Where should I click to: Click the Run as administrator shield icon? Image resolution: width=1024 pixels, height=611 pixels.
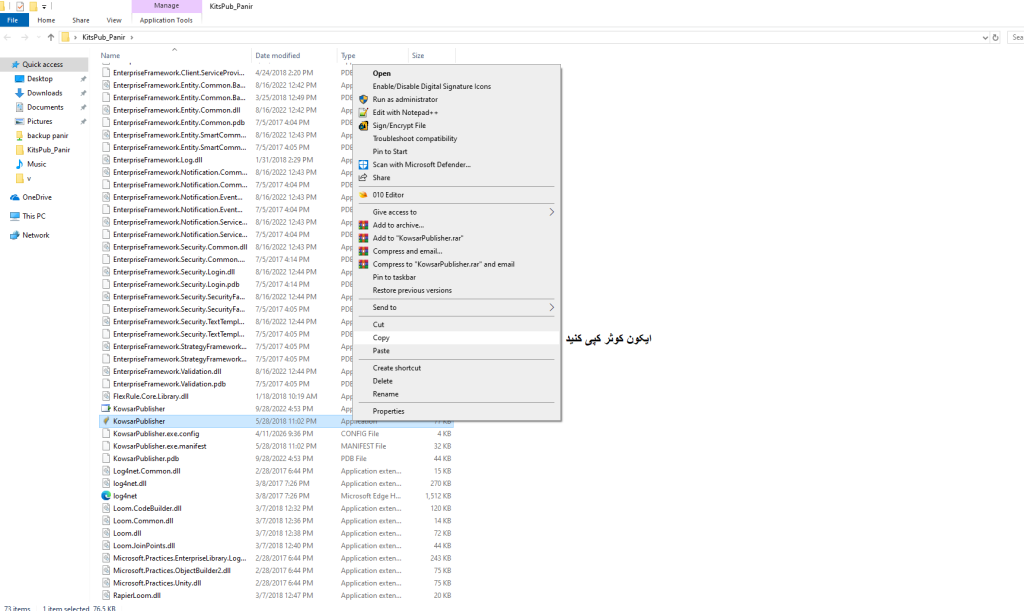click(x=363, y=99)
